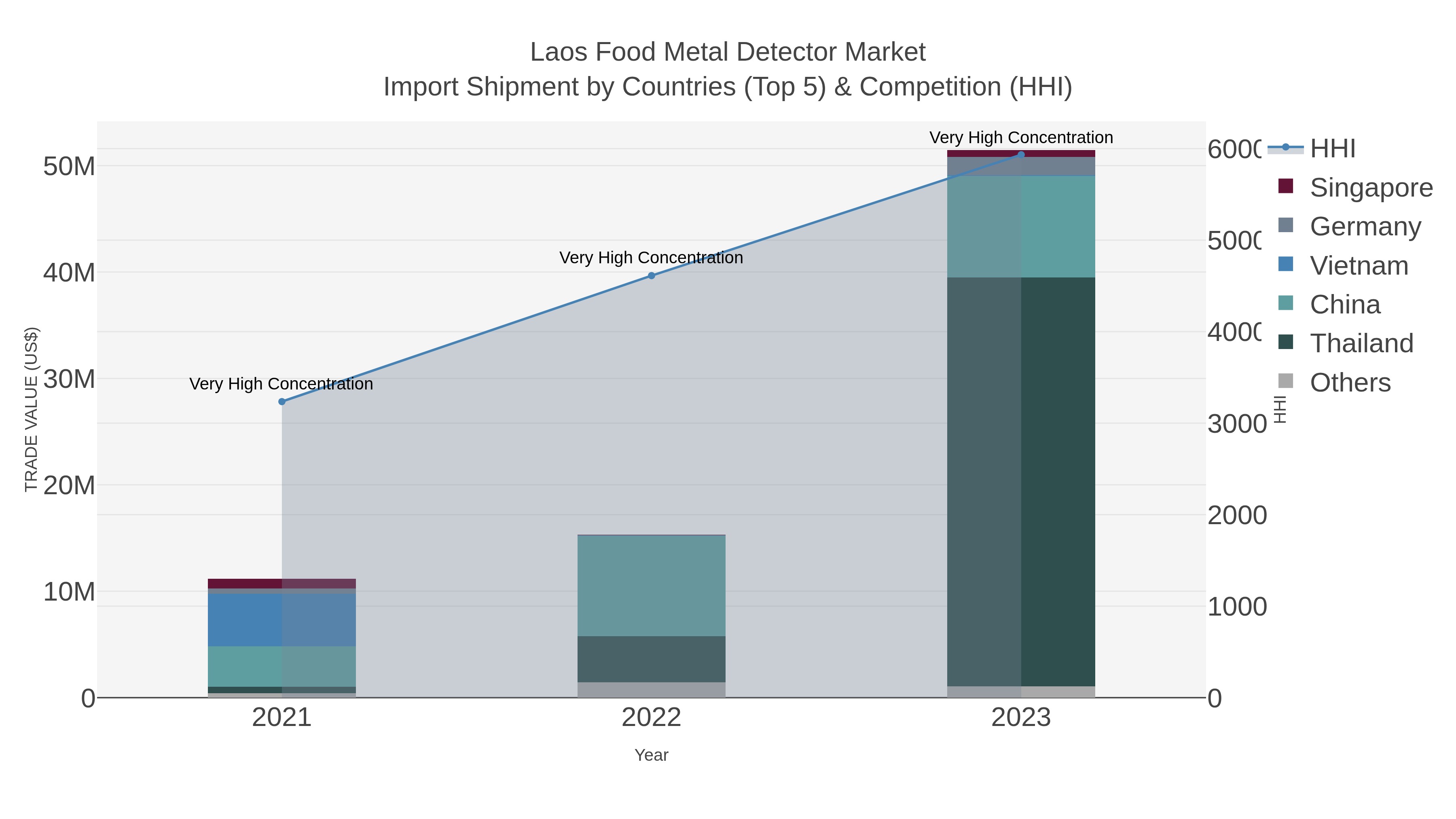Click the Germany segment of the 2023 bar
The height and width of the screenshot is (819, 1456).
[1021, 166]
